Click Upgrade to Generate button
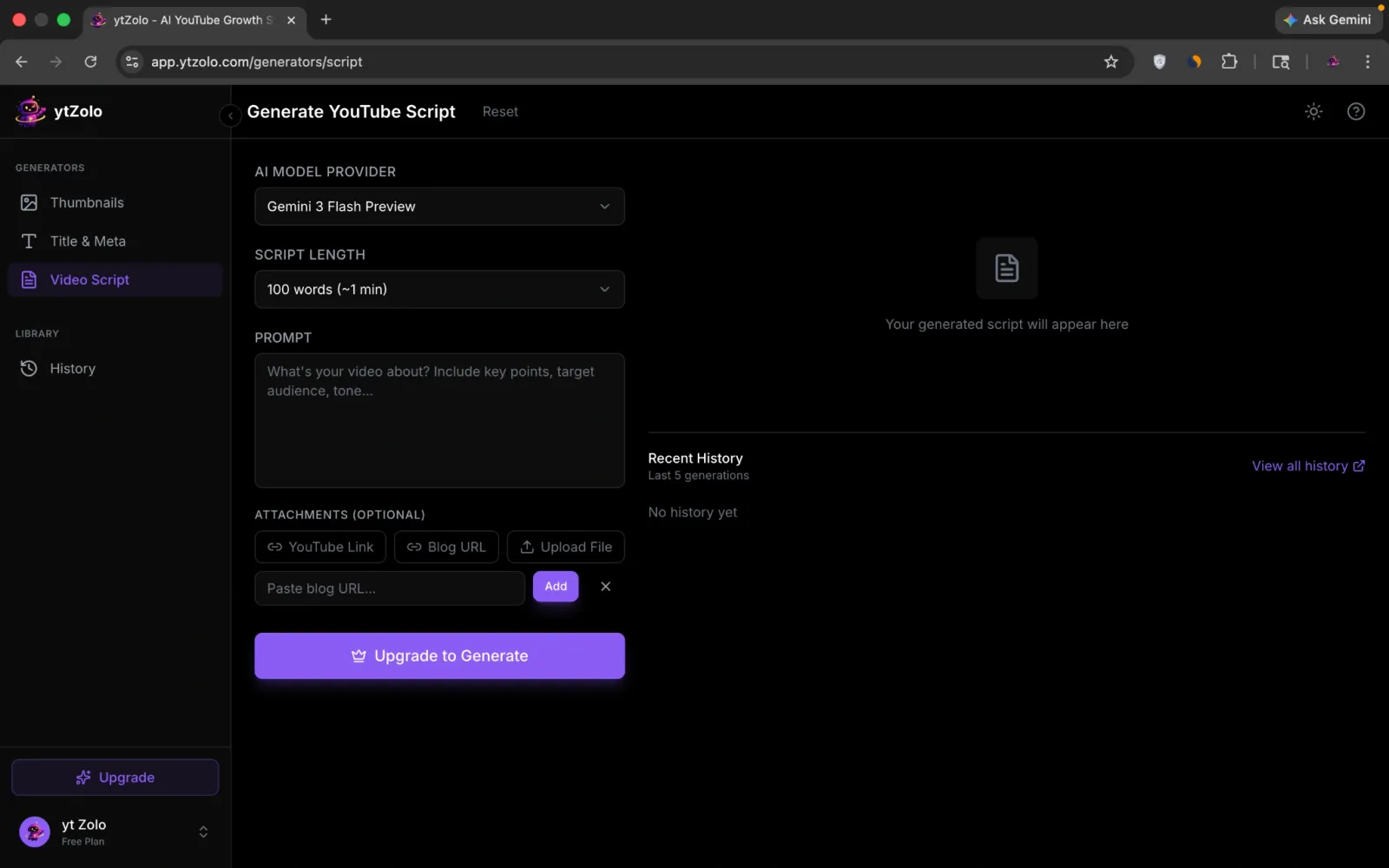This screenshot has height=868, width=1389. tap(439, 655)
